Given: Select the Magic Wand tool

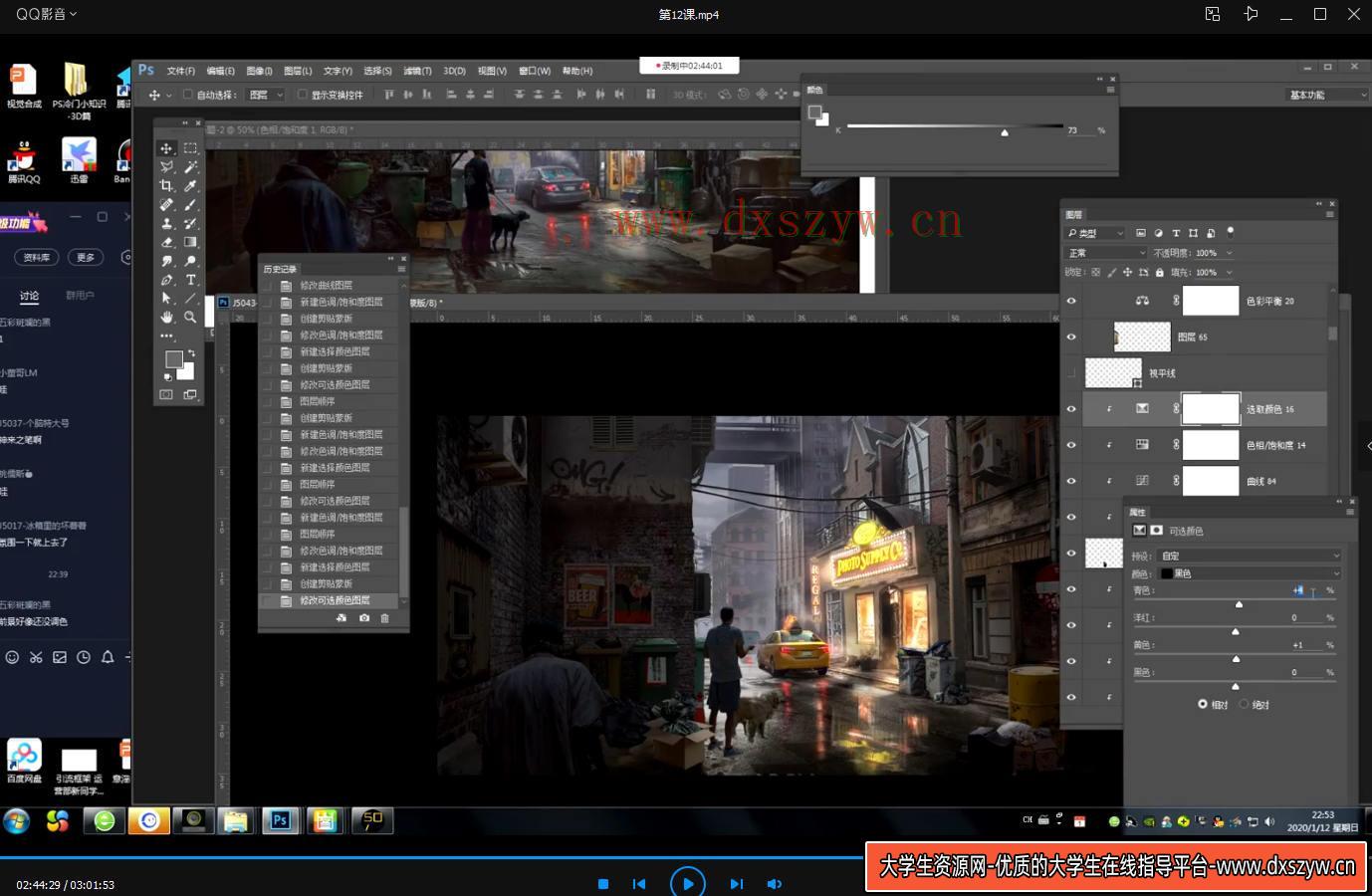Looking at the screenshot, I should (x=190, y=167).
